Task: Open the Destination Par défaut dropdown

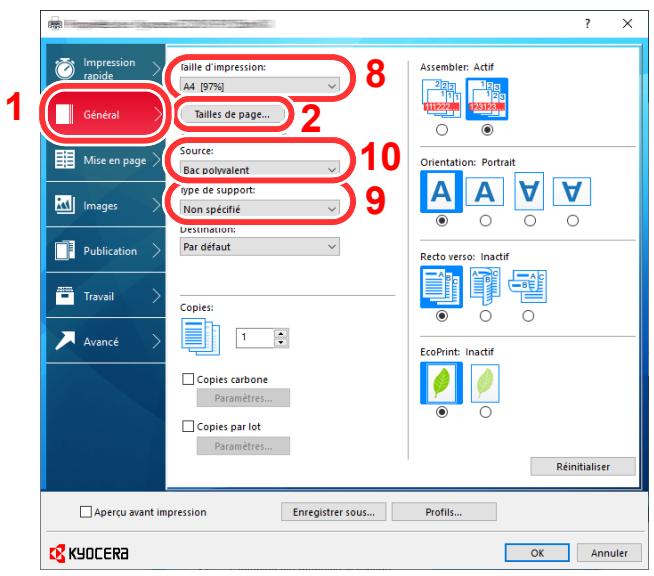Action: tap(259, 246)
